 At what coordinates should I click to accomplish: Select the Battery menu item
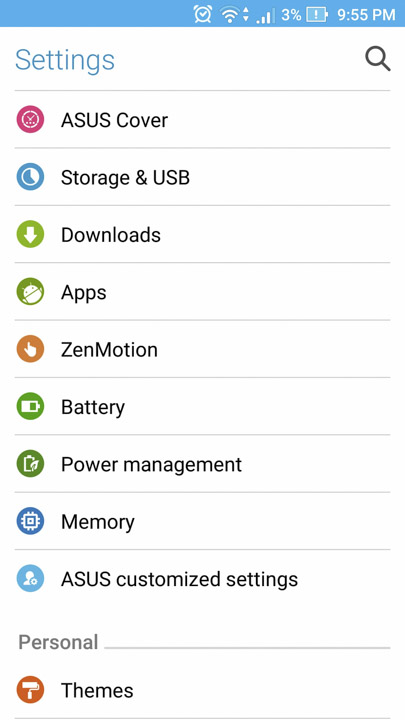(202, 406)
